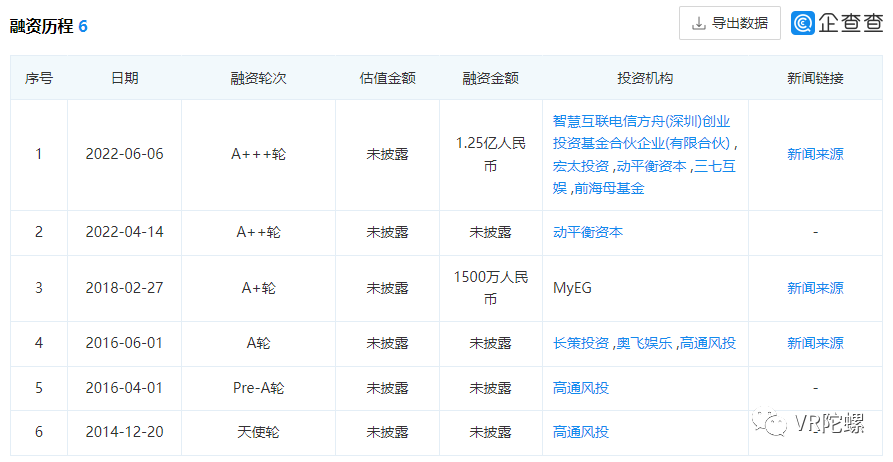Open 新闻来源 link for A+轮 row

(x=815, y=288)
